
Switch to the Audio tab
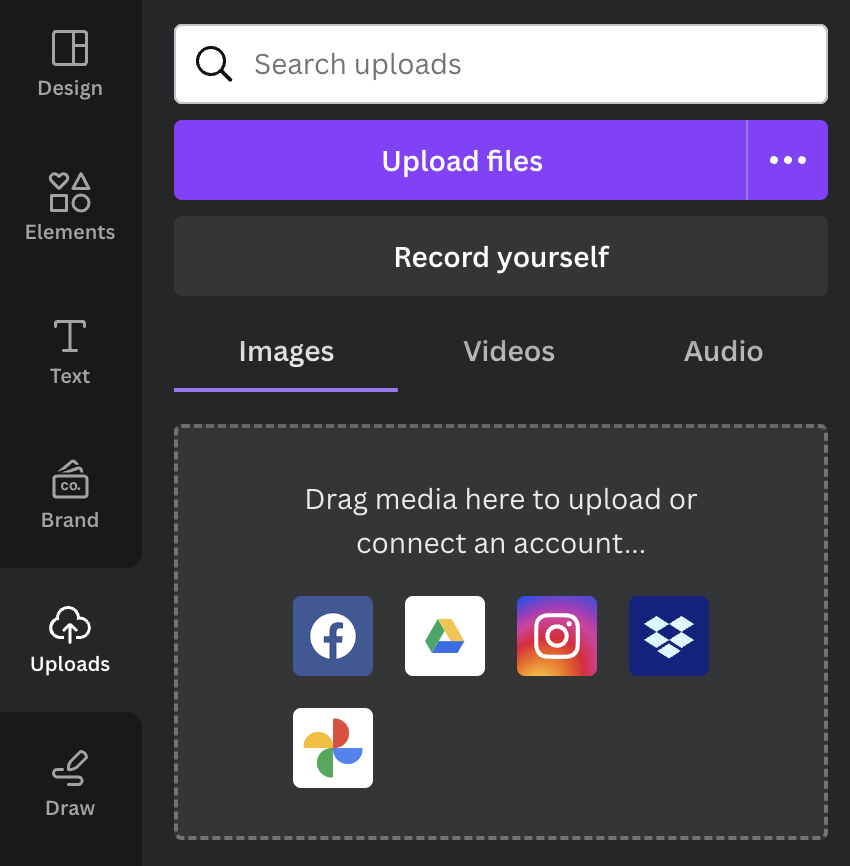click(x=723, y=352)
